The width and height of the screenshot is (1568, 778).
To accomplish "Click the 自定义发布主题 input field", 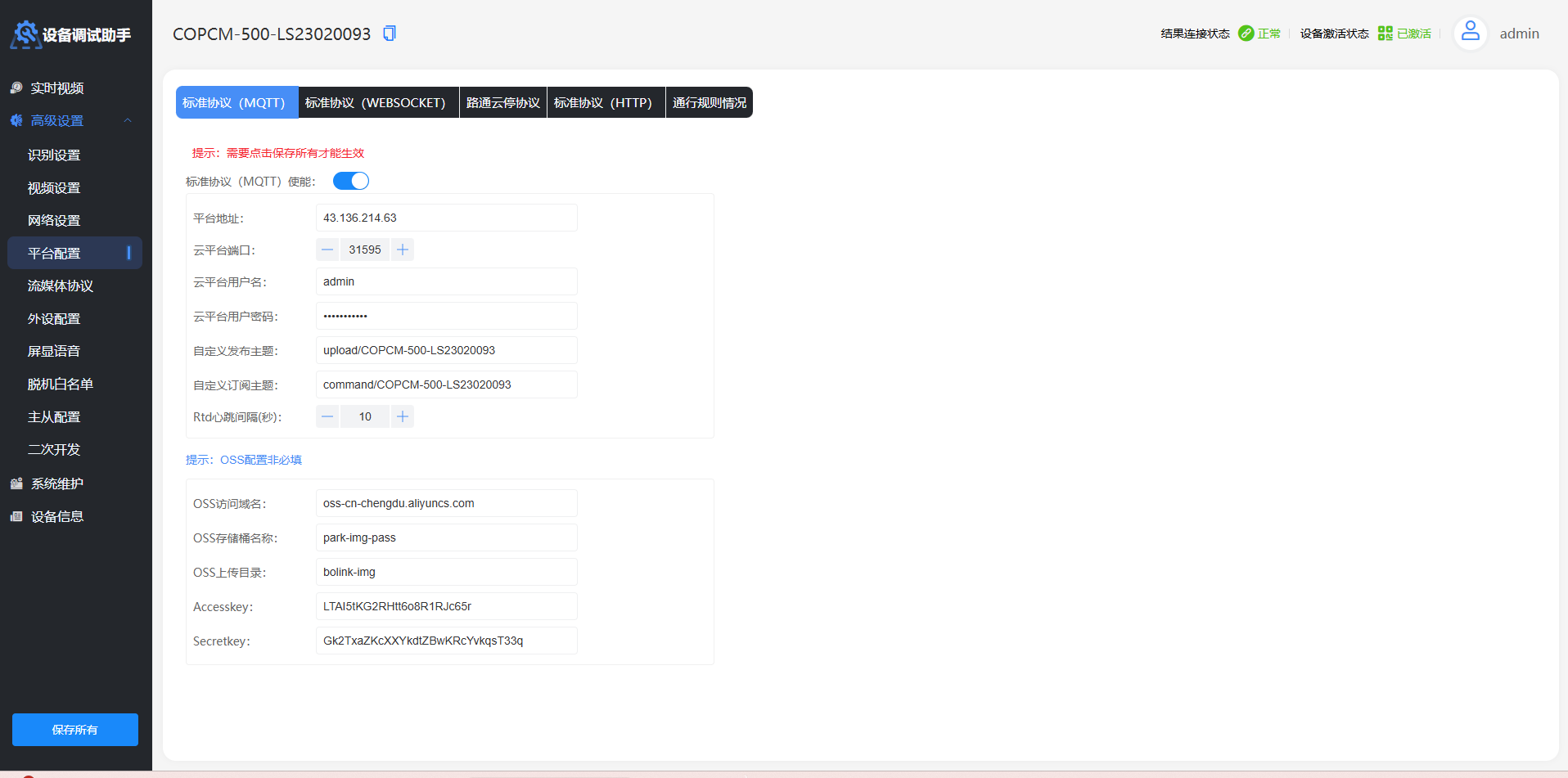I will click(447, 350).
